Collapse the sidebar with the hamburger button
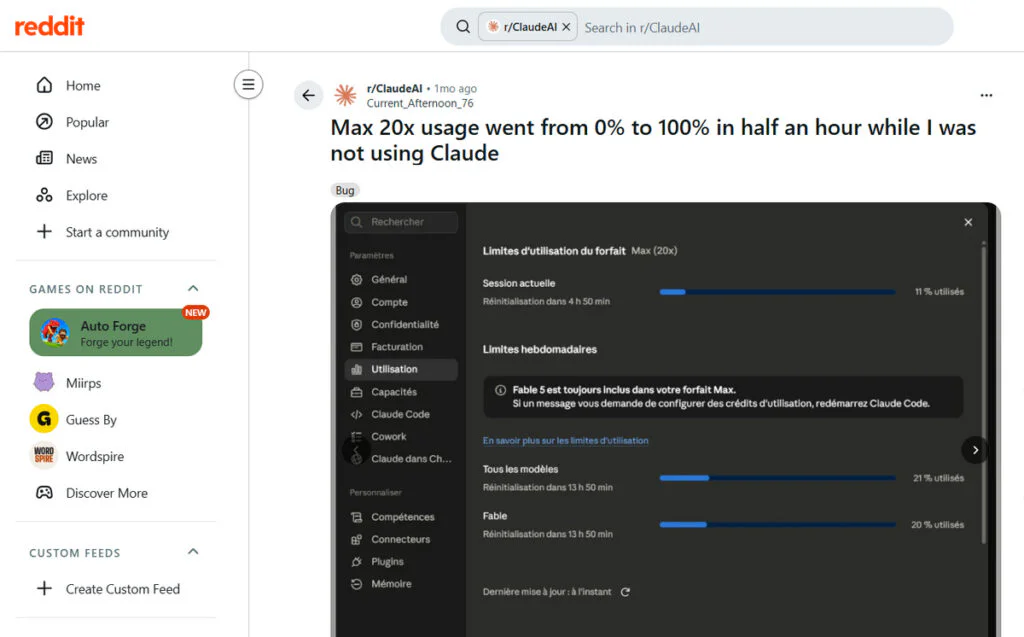This screenshot has height=637, width=1024. coord(248,84)
